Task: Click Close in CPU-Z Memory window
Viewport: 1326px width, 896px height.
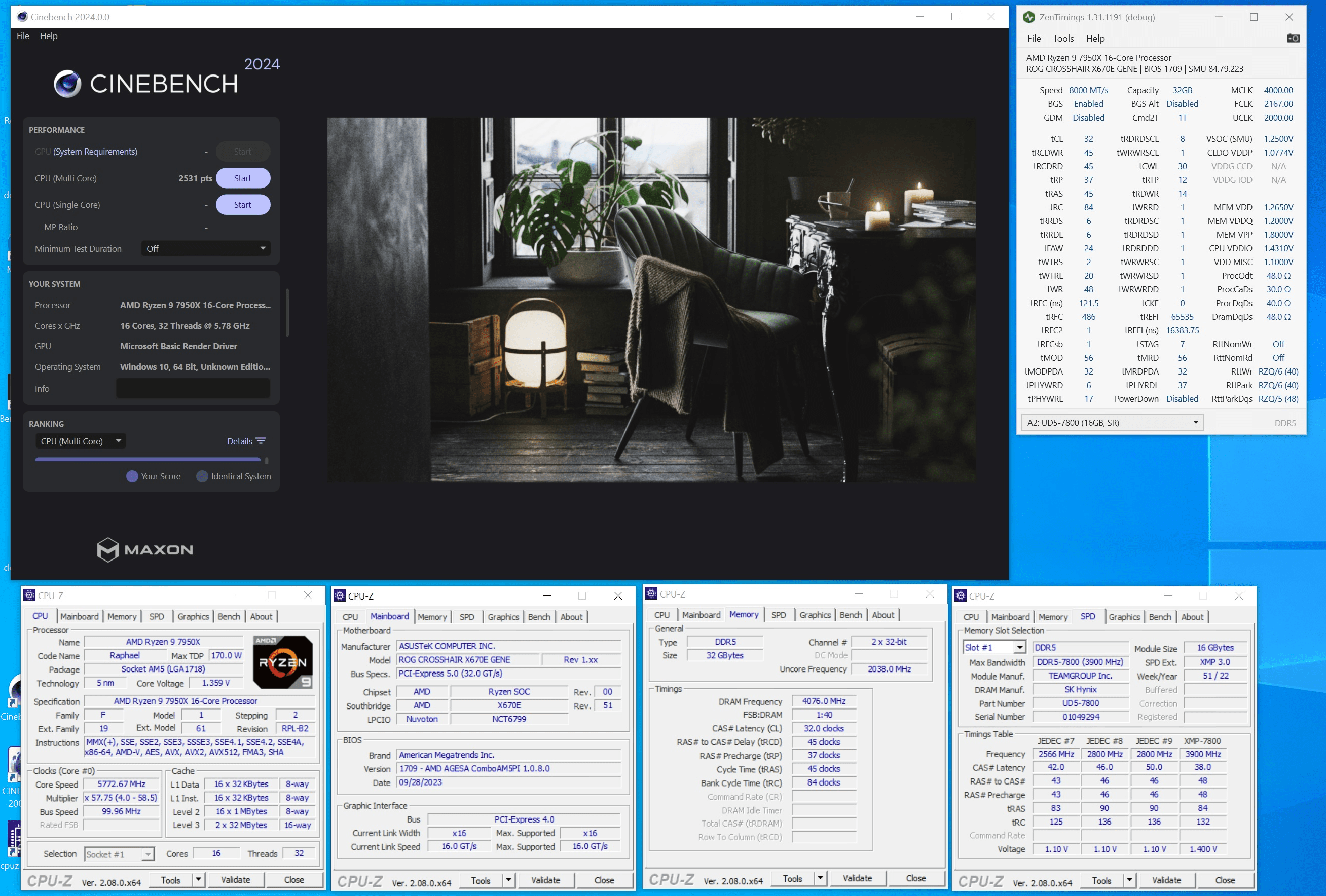Action: (x=916, y=879)
